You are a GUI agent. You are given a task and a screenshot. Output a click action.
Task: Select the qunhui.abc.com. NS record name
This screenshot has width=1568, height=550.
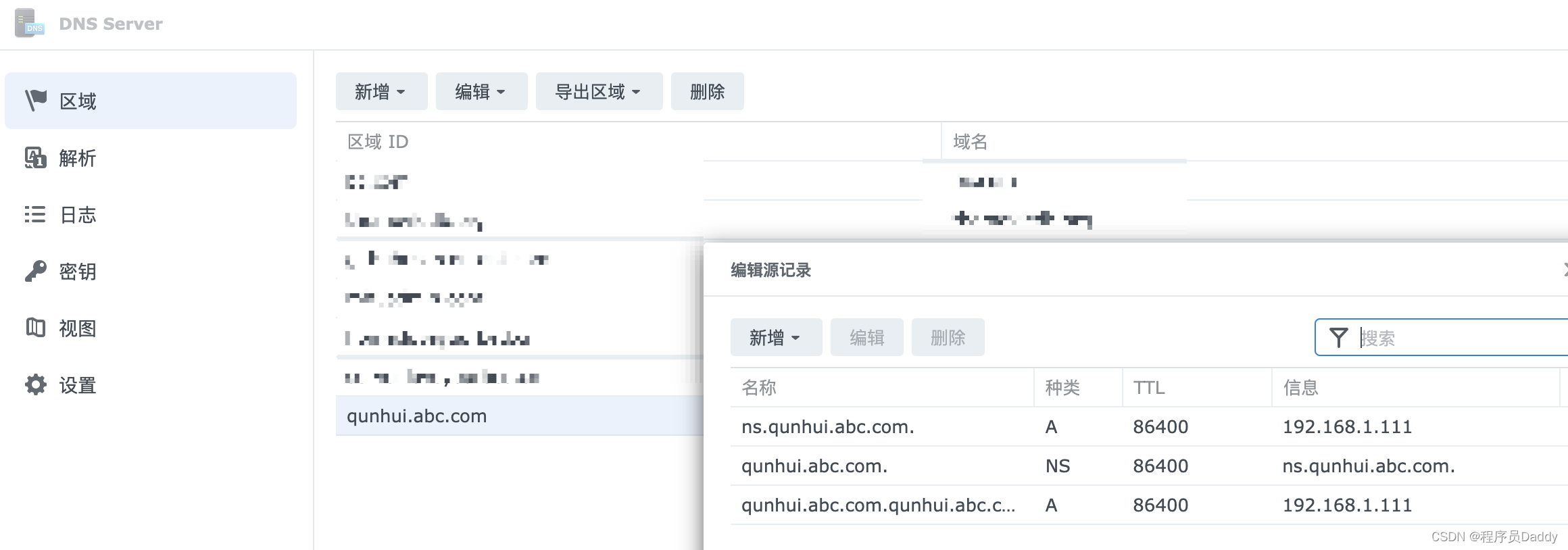pos(814,466)
